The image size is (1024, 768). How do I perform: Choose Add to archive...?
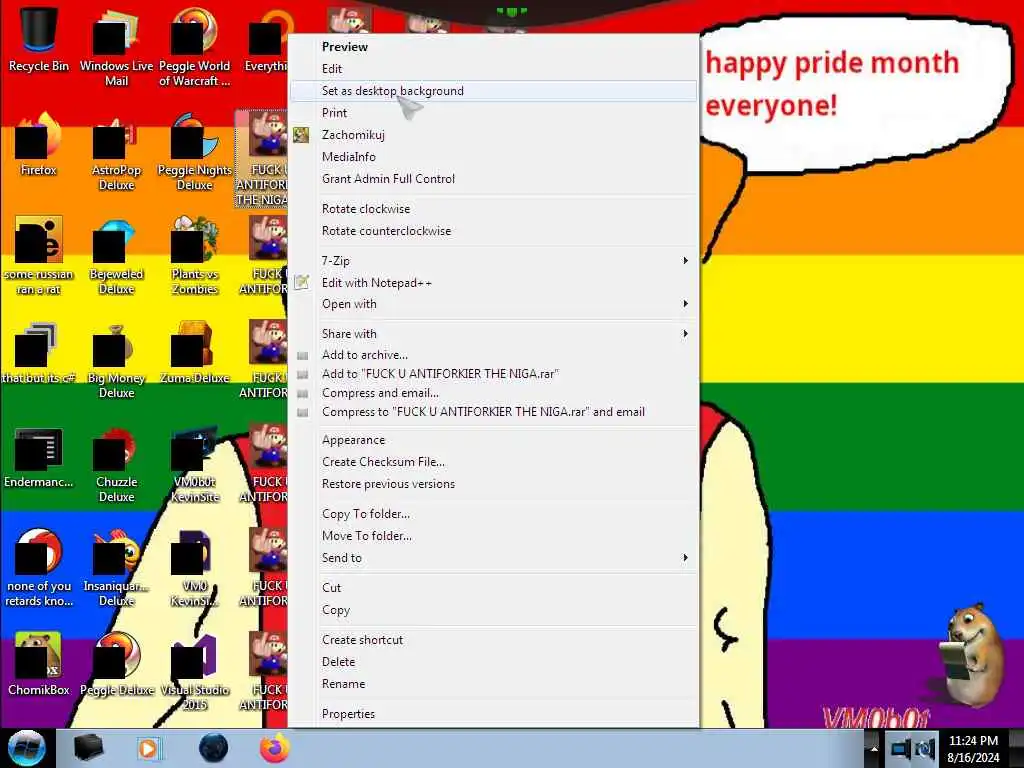tap(493, 355)
